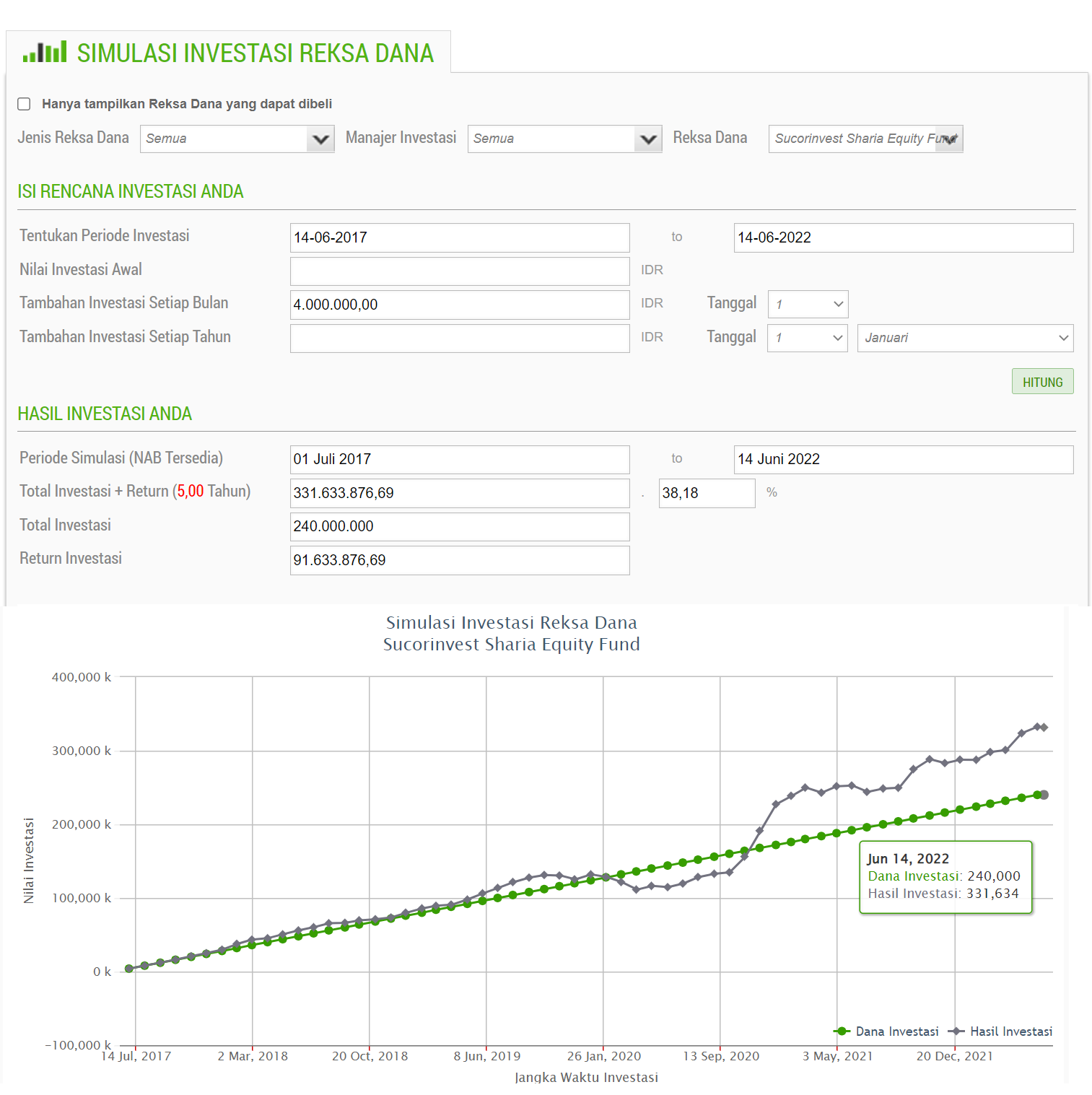Image resolution: width=1092 pixels, height=1095 pixels.
Task: Click the 'HASIL INVESTASI ANDA' heading
Action: [x=105, y=414]
